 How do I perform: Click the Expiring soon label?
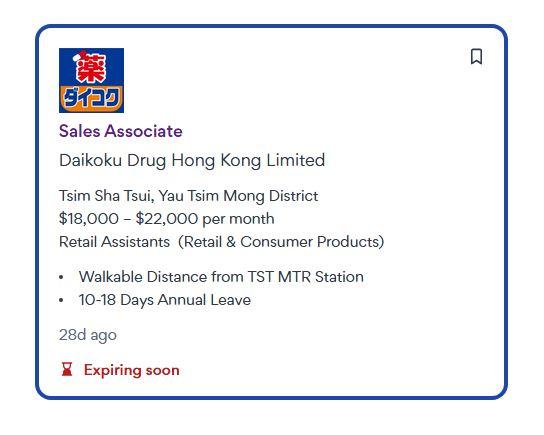(132, 370)
